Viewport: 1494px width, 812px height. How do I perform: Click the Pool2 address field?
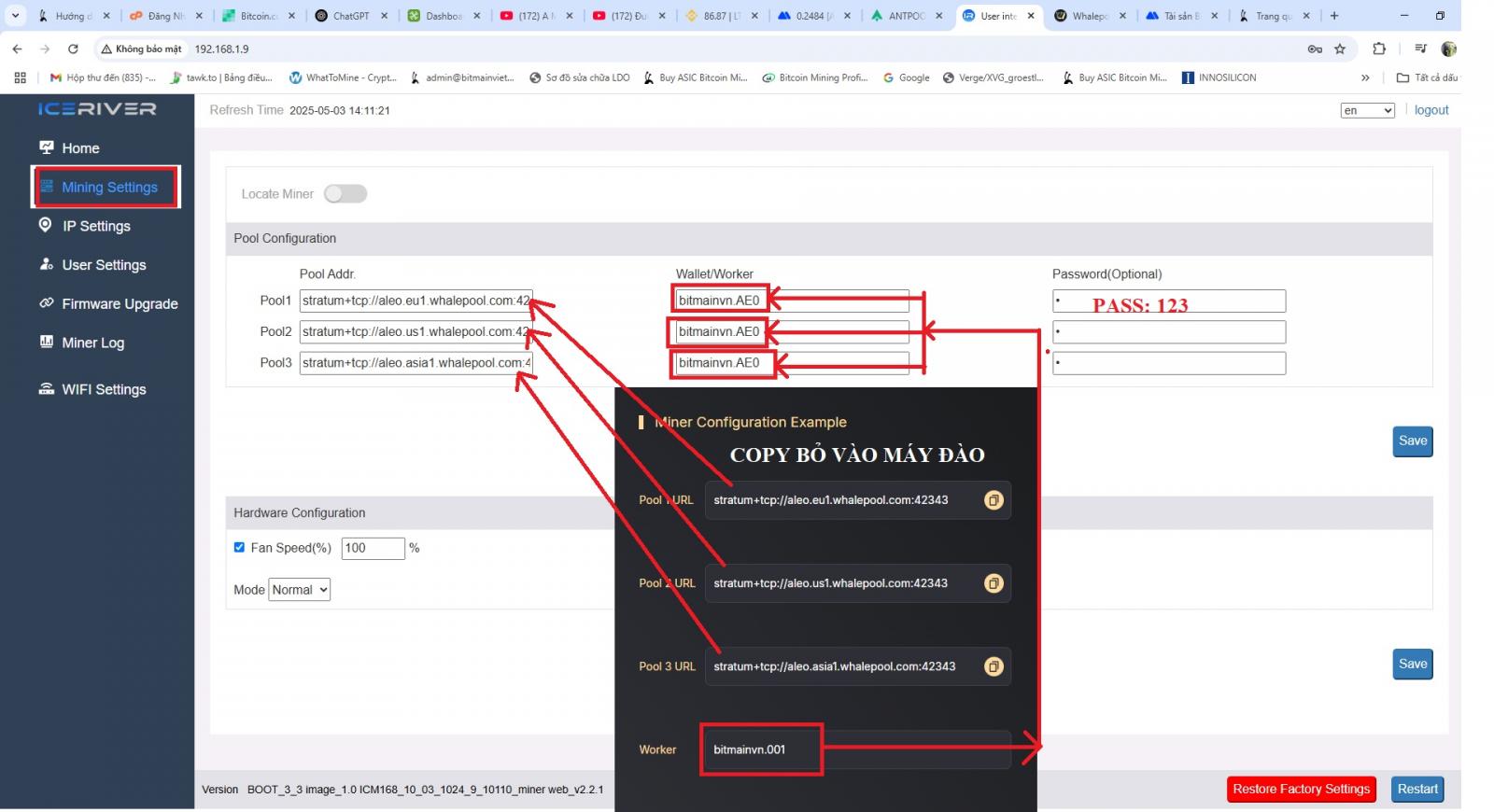(x=416, y=331)
